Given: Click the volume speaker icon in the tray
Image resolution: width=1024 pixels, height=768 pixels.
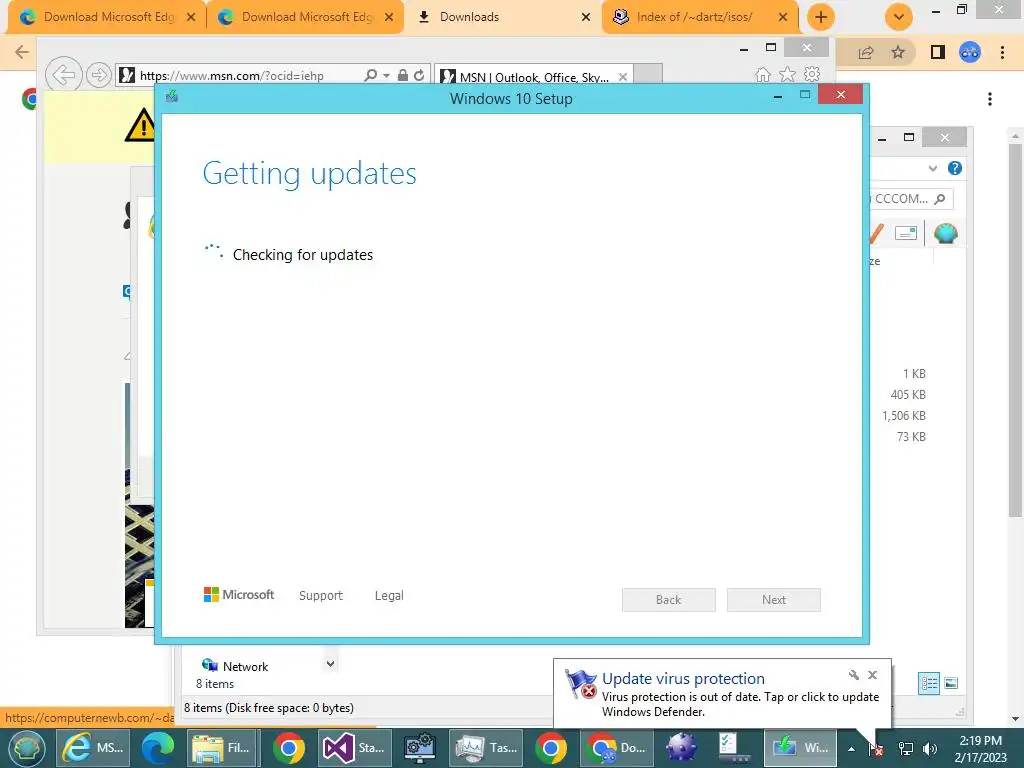Looking at the screenshot, I should pyautogui.click(x=930, y=749).
